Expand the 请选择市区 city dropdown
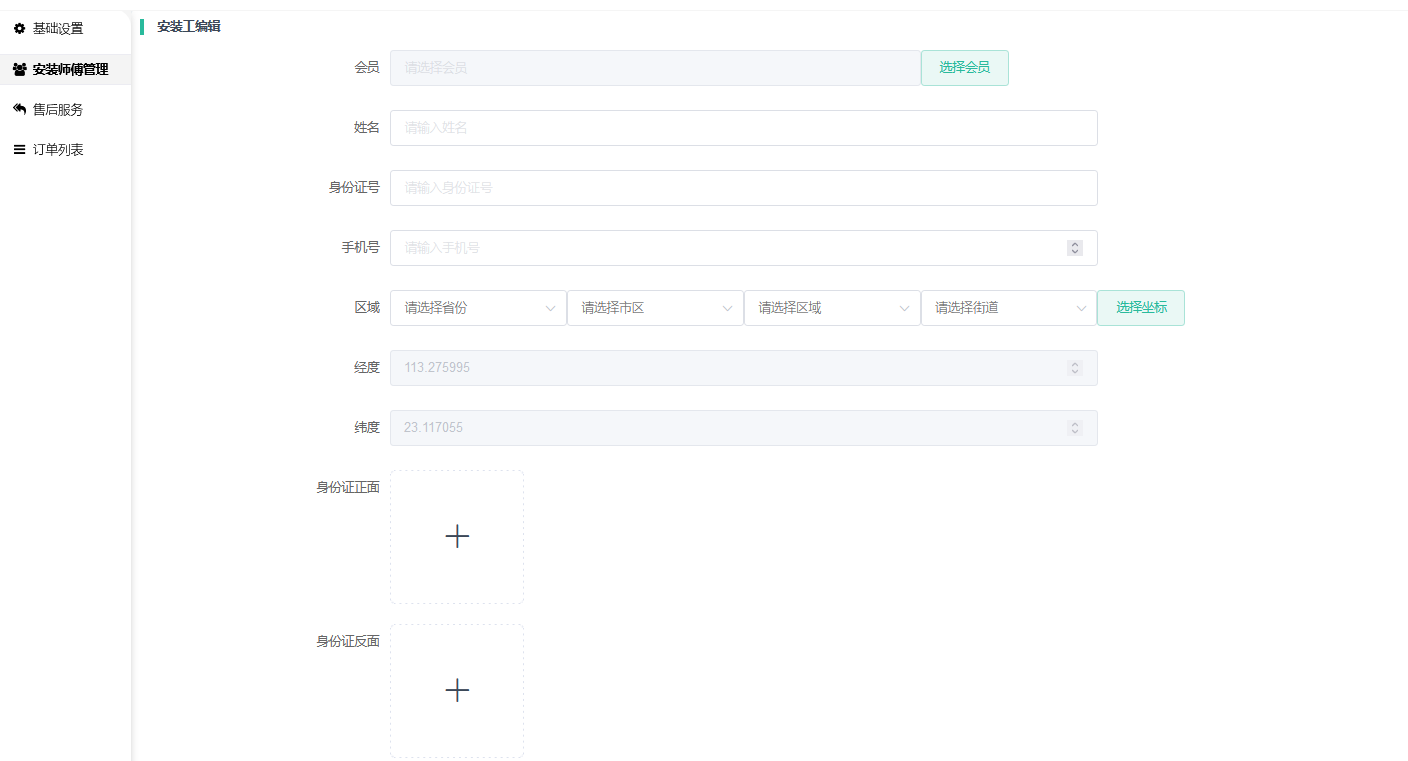This screenshot has width=1408, height=761. point(655,308)
